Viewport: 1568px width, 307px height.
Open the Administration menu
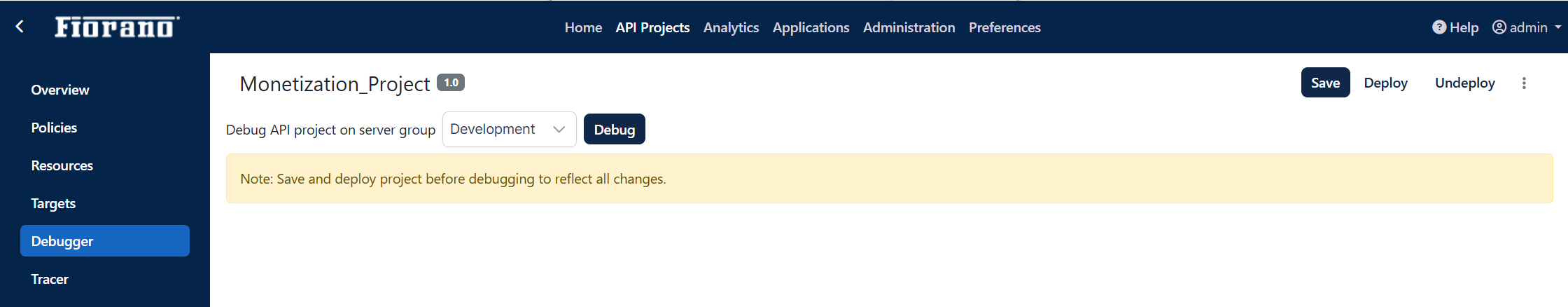[x=909, y=27]
